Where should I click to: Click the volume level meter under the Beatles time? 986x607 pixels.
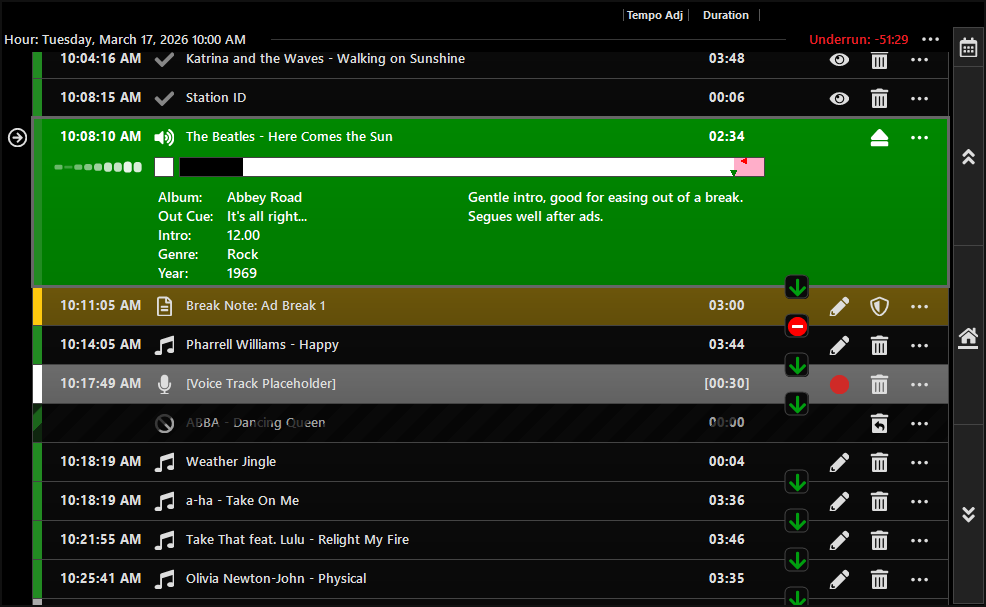click(x=98, y=167)
